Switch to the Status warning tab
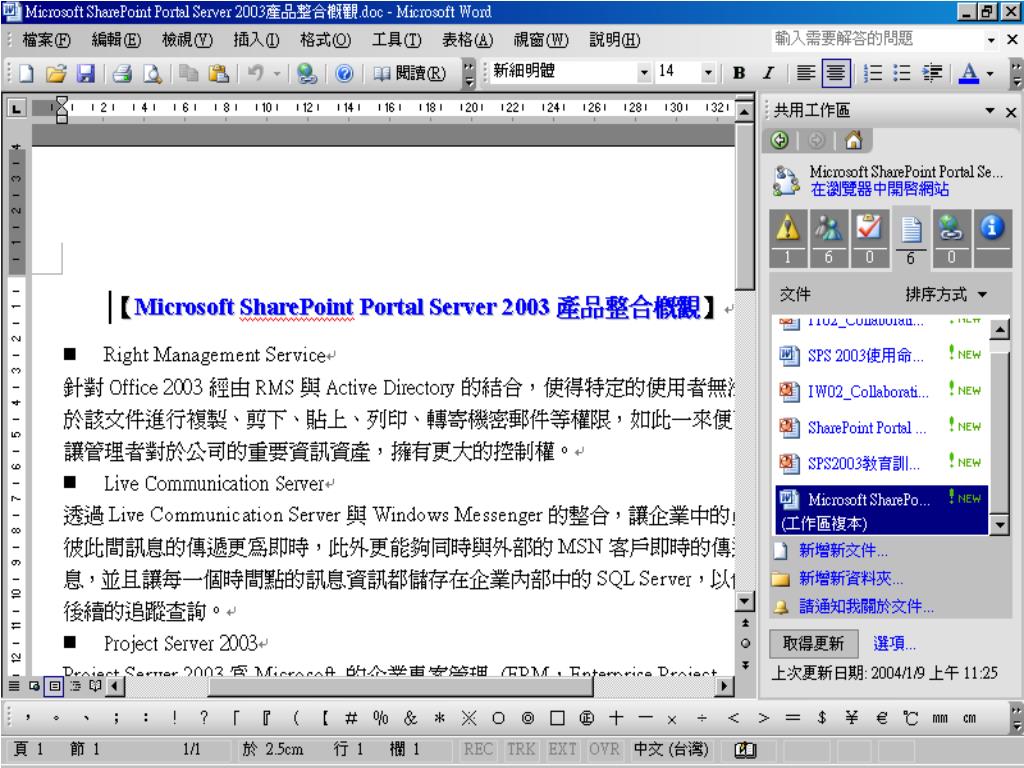Viewport: 1024px width, 768px height. (x=788, y=238)
